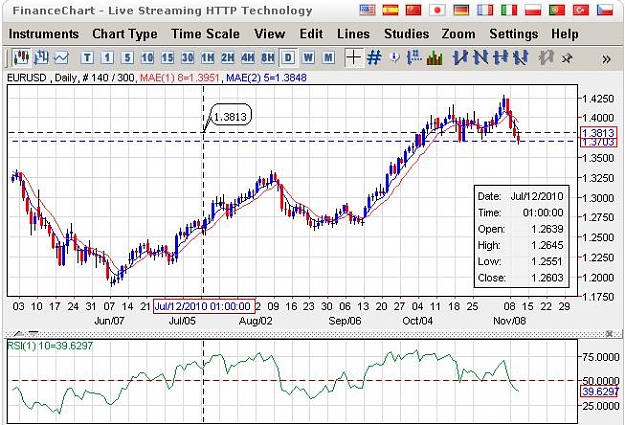Image resolution: width=625 pixels, height=425 pixels.
Task: Click the first blue trend line tool
Action: coord(460,58)
